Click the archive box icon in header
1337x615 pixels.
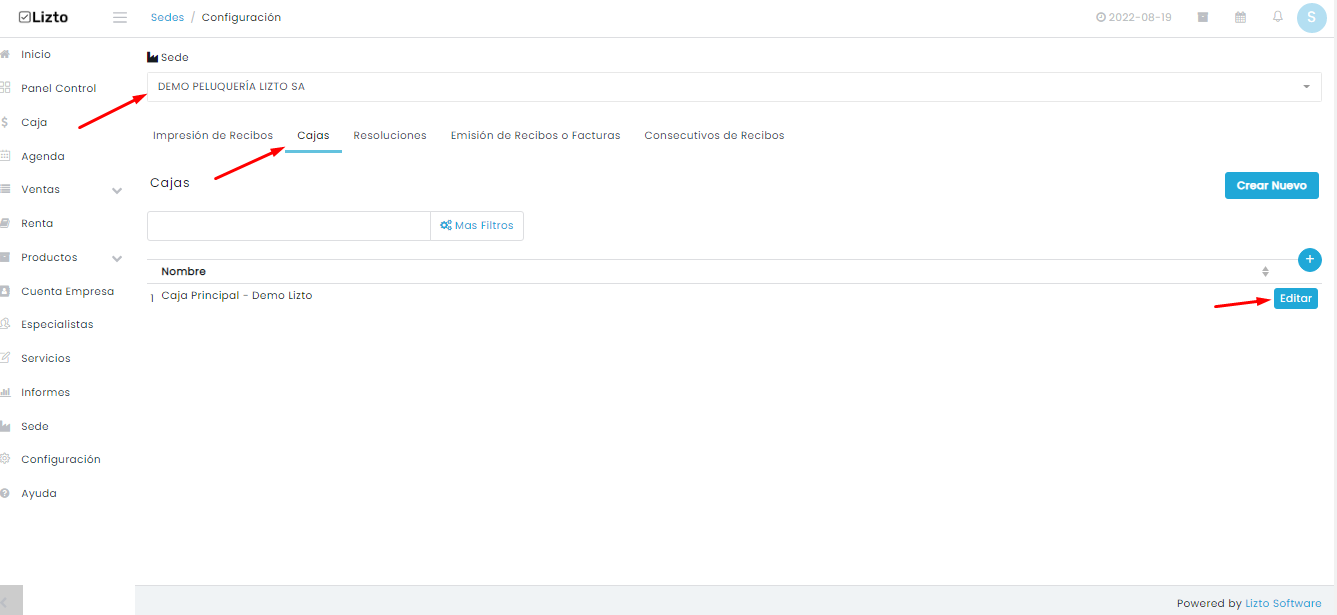(x=1203, y=17)
